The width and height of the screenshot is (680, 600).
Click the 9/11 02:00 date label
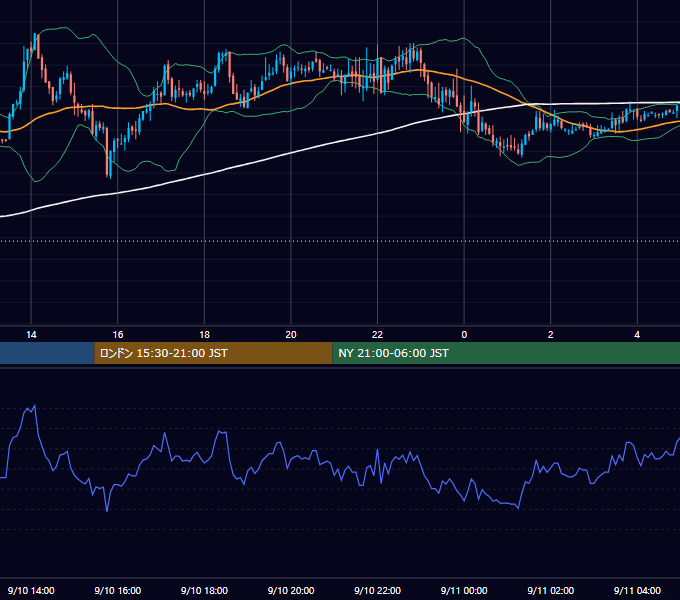(x=550, y=590)
